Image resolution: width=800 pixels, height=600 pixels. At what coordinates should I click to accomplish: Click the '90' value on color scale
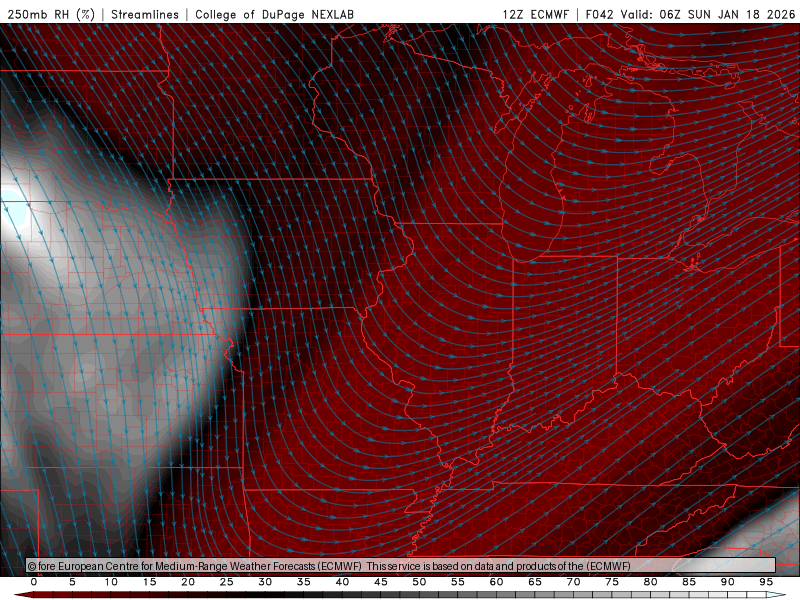pyautogui.click(x=728, y=582)
